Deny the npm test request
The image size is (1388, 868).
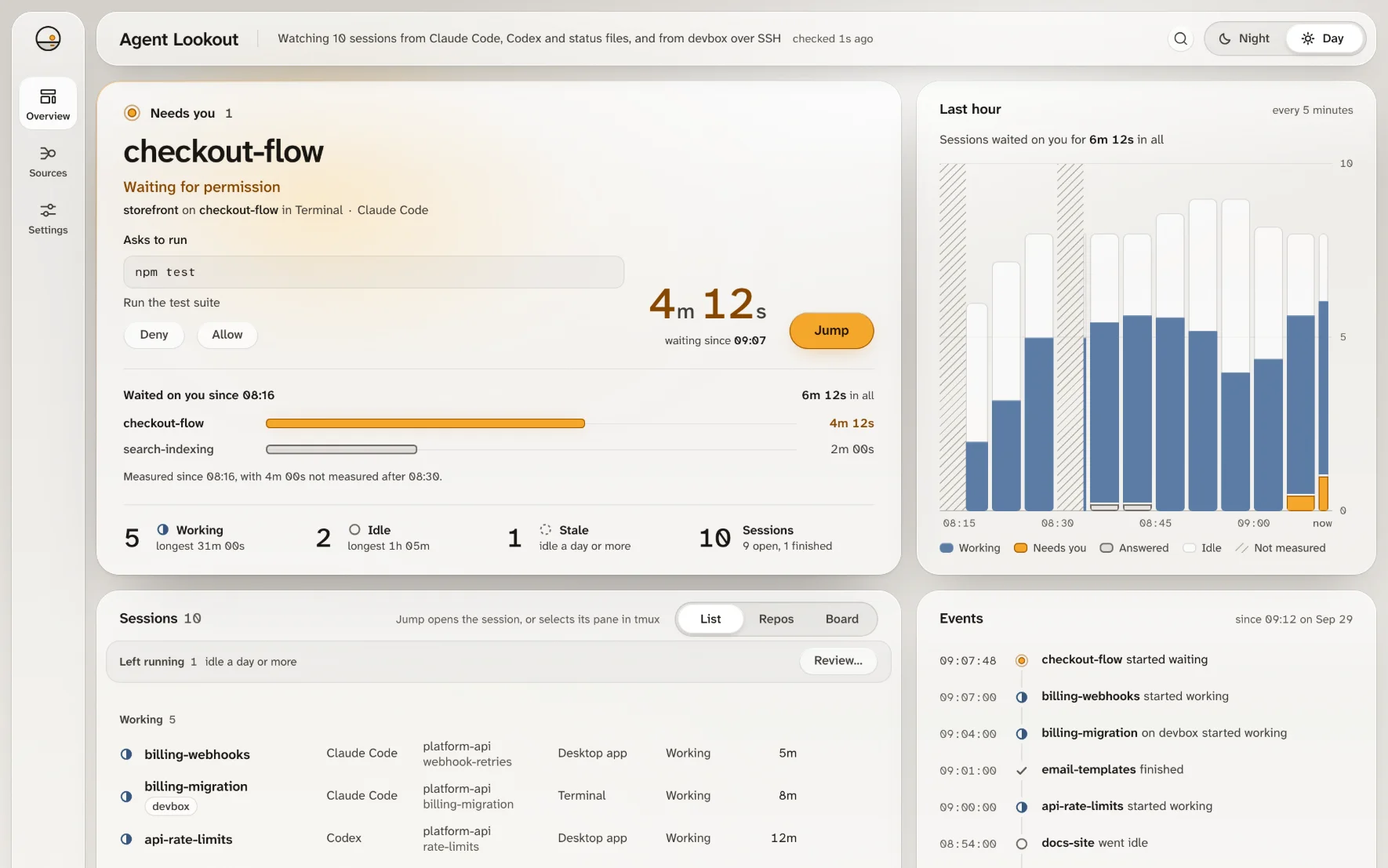click(x=154, y=335)
